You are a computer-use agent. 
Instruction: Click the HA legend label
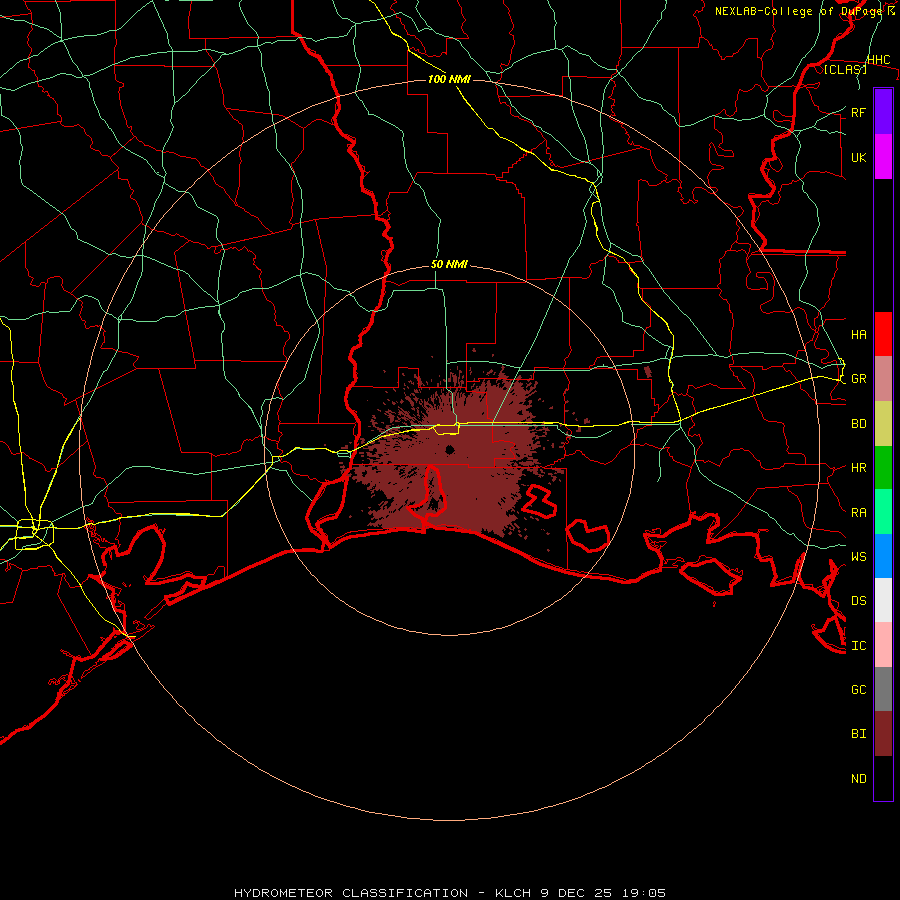pos(858,334)
